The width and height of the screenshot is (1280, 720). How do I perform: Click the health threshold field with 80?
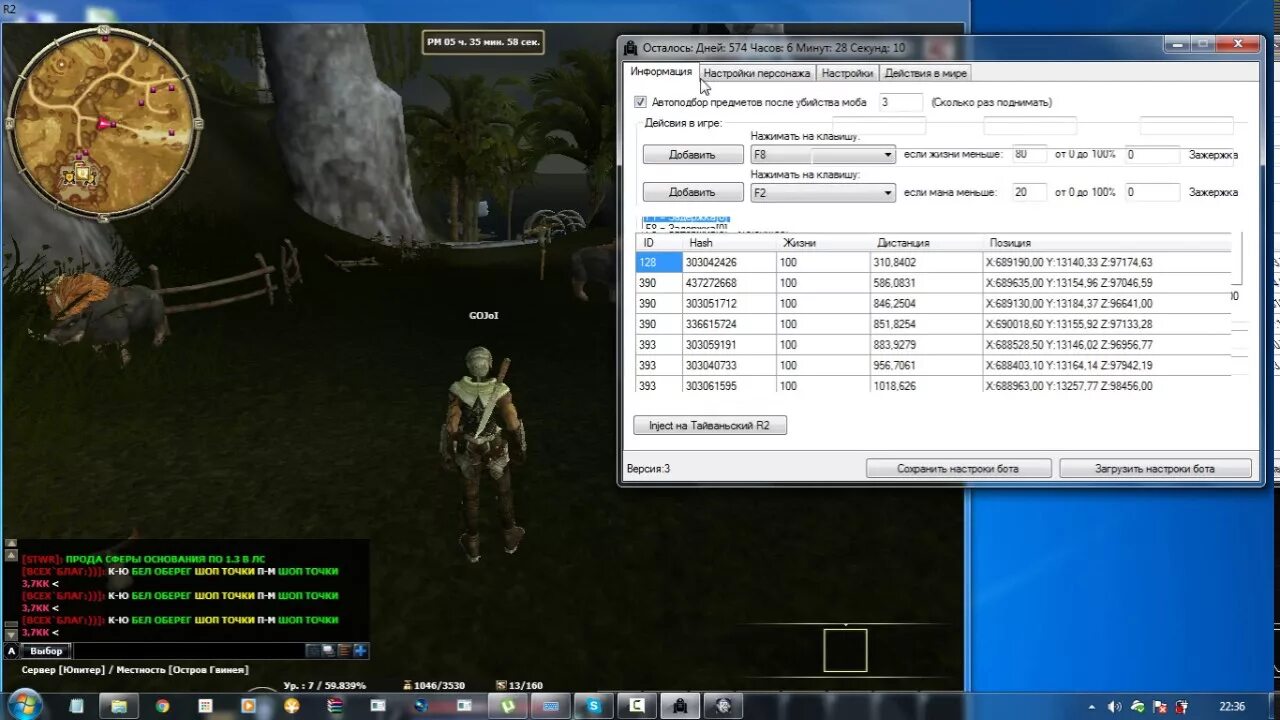click(x=1029, y=154)
